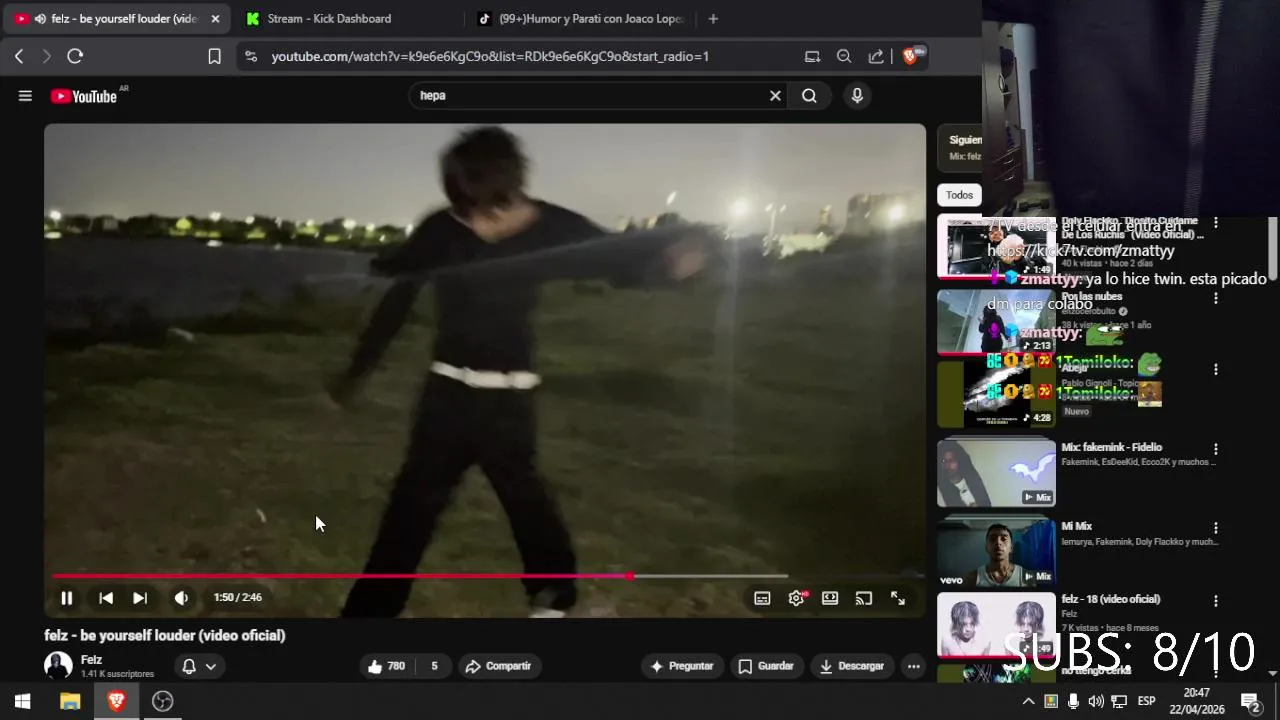Open File Explorer from taskbar
The image size is (1280, 720).
tap(70, 701)
